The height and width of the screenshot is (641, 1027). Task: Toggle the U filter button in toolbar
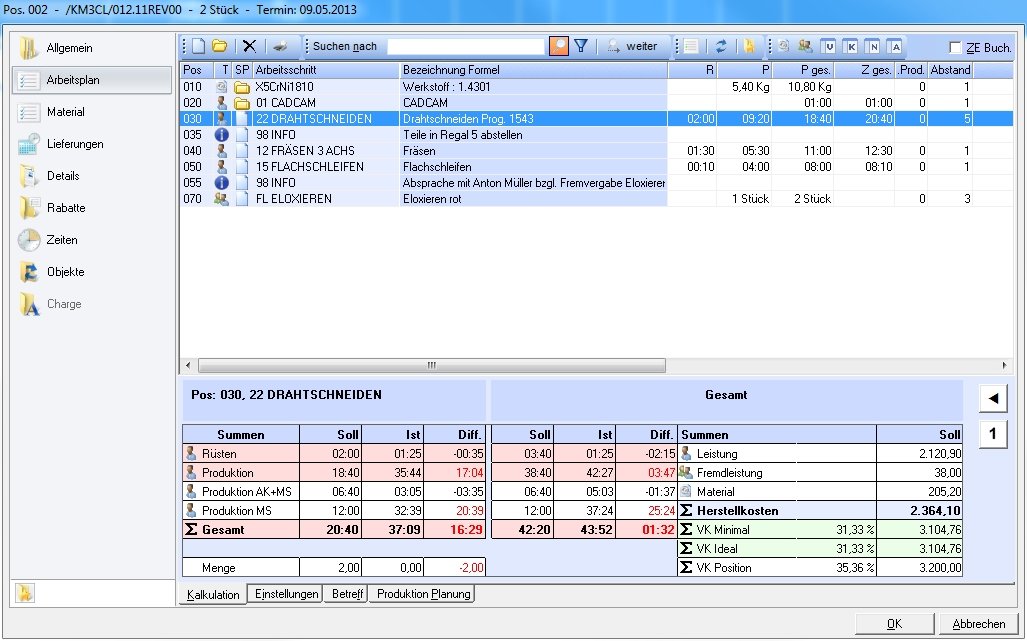pyautogui.click(x=828, y=46)
